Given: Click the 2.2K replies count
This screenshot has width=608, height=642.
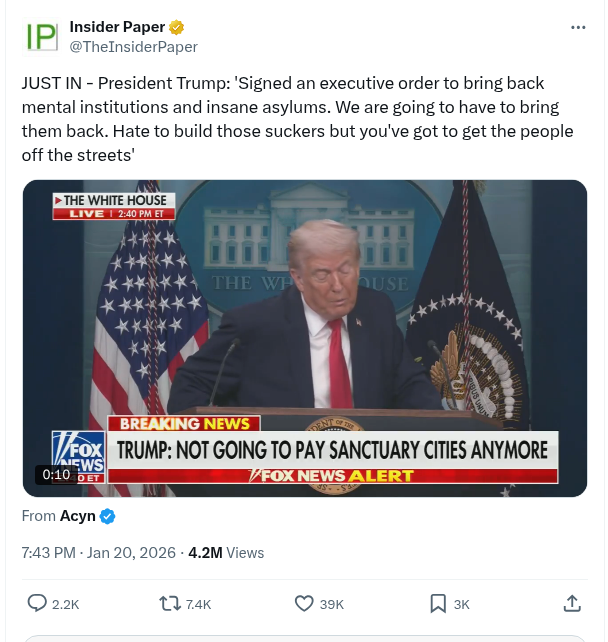Looking at the screenshot, I should [x=66, y=604].
